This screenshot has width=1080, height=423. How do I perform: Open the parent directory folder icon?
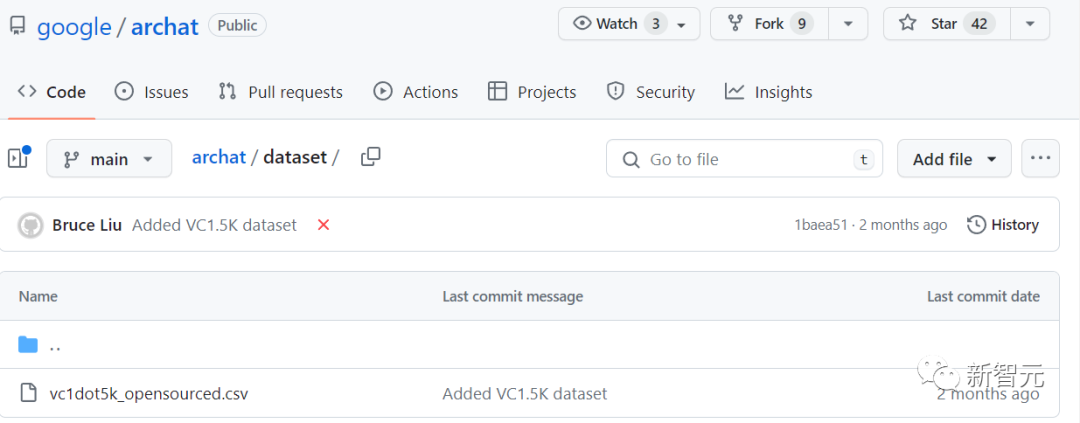point(28,345)
